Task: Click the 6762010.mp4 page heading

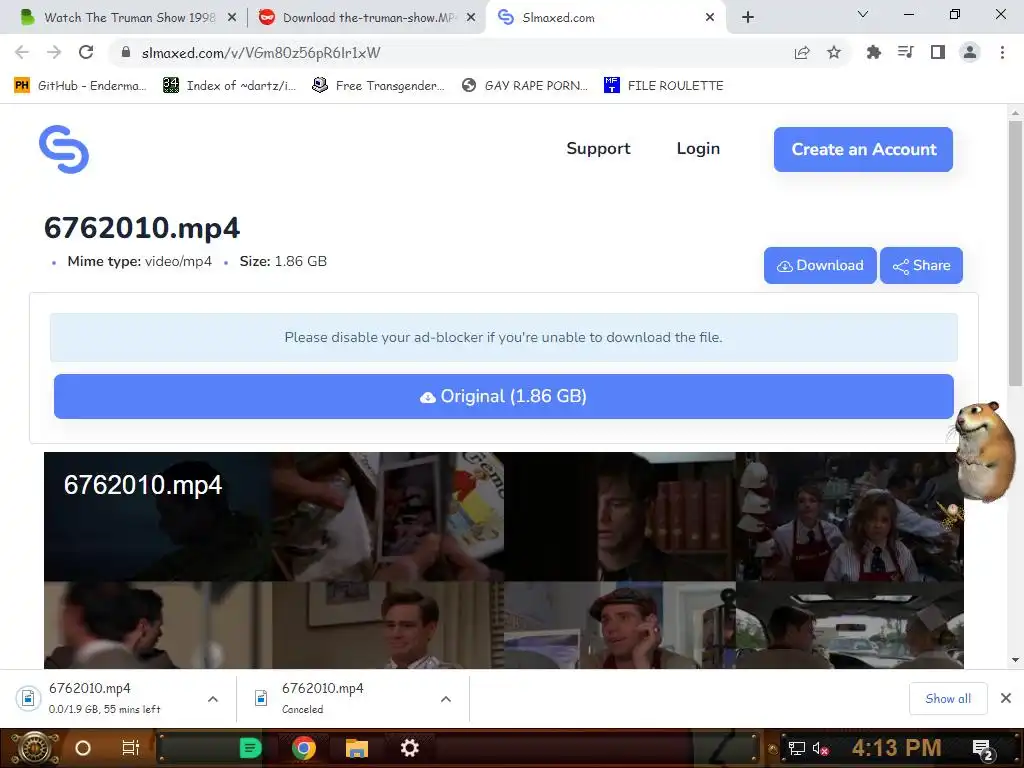Action: (142, 228)
